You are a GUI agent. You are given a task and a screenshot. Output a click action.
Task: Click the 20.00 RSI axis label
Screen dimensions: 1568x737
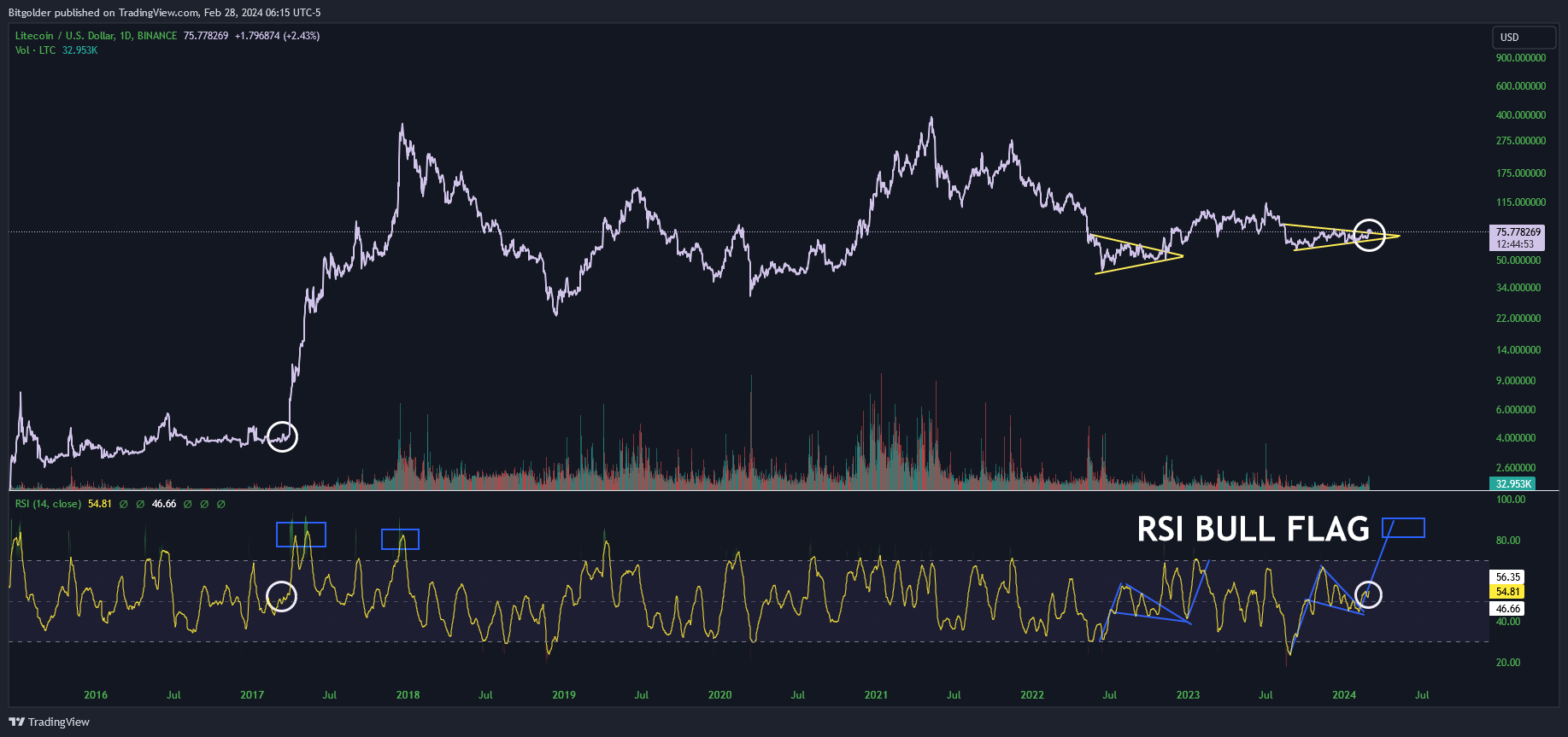click(1508, 663)
